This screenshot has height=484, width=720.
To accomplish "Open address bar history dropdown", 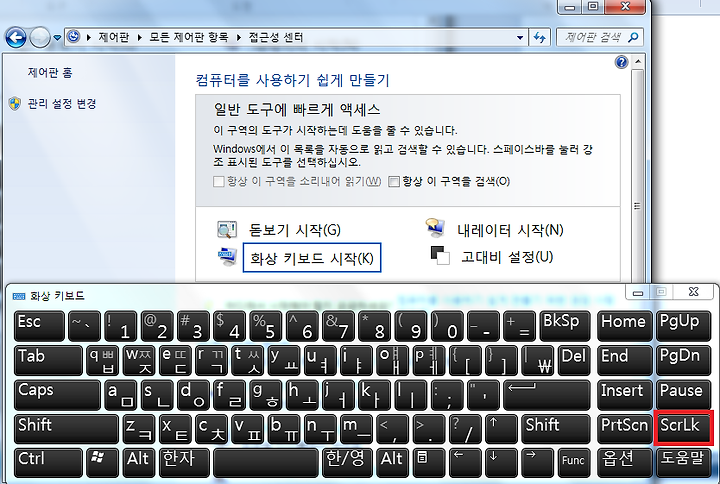I will [520, 38].
